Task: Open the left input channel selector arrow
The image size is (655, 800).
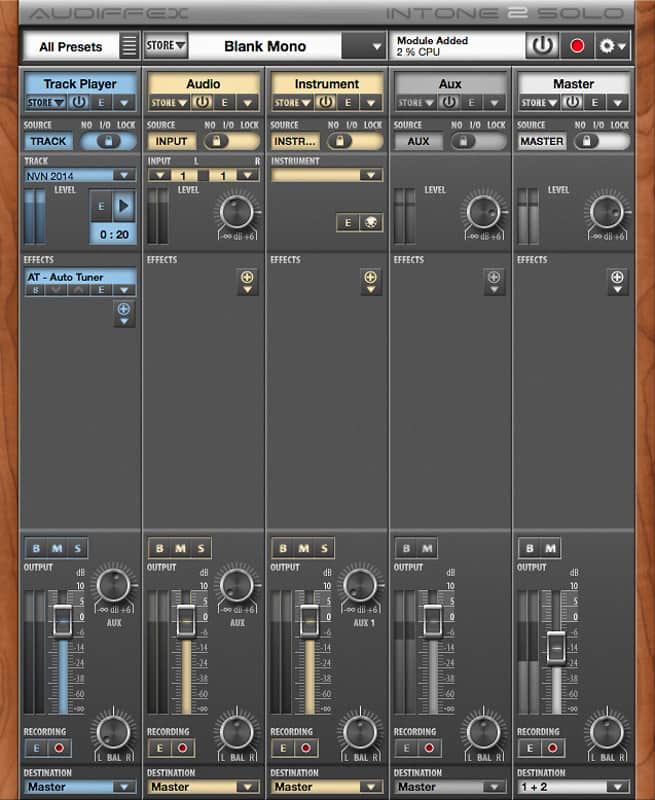Action: point(160,176)
